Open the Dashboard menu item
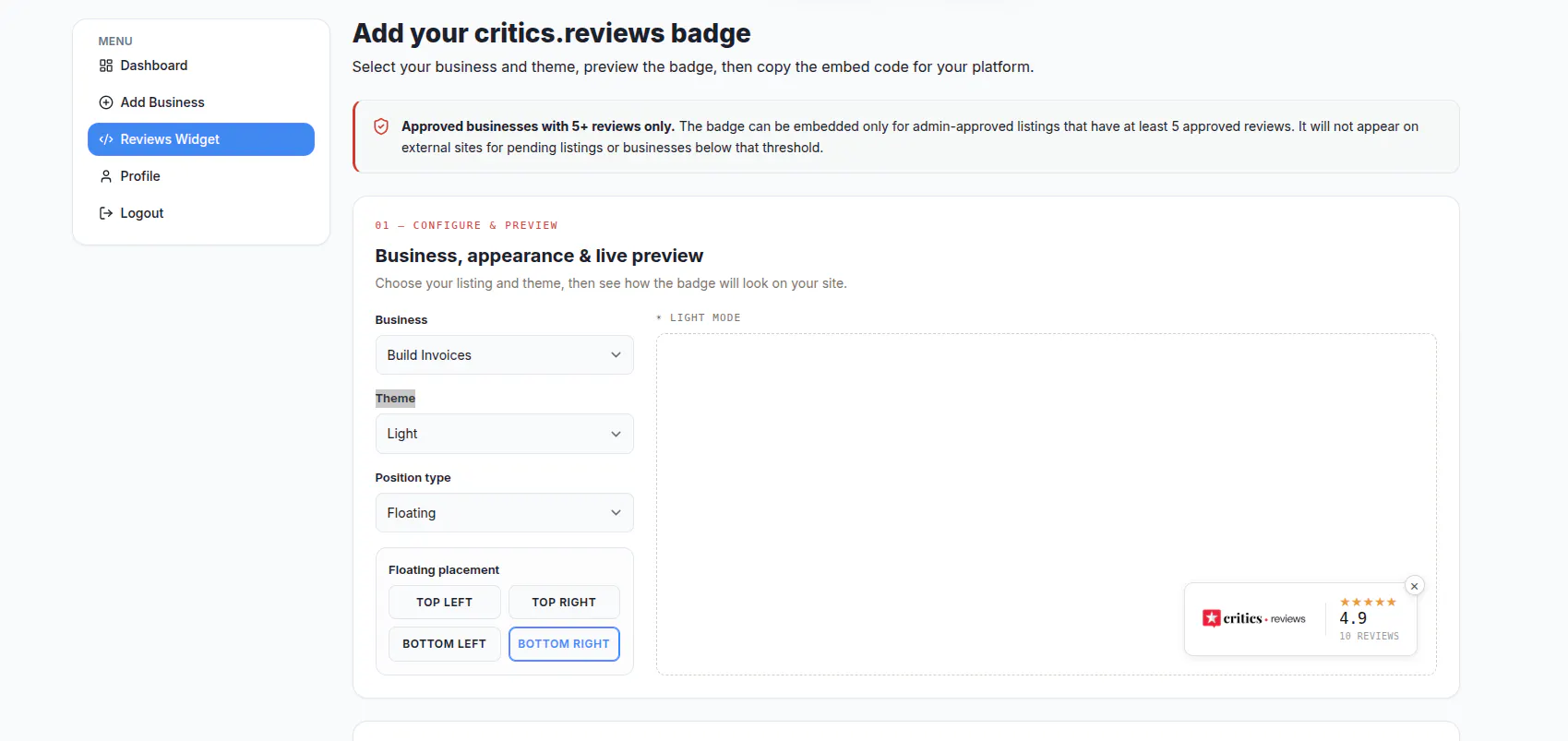 (x=201, y=66)
